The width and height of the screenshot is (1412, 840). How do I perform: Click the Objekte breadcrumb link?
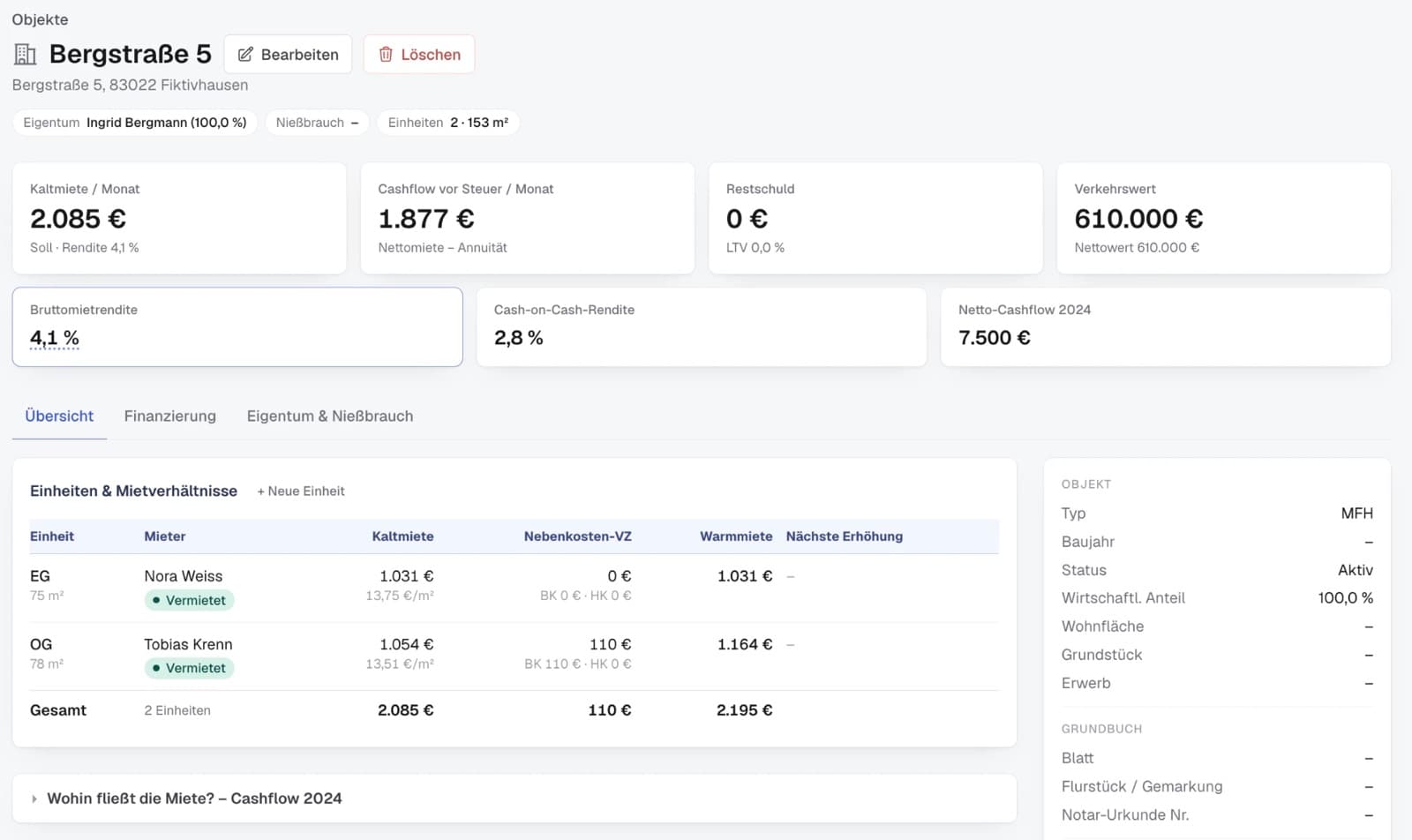[x=40, y=19]
